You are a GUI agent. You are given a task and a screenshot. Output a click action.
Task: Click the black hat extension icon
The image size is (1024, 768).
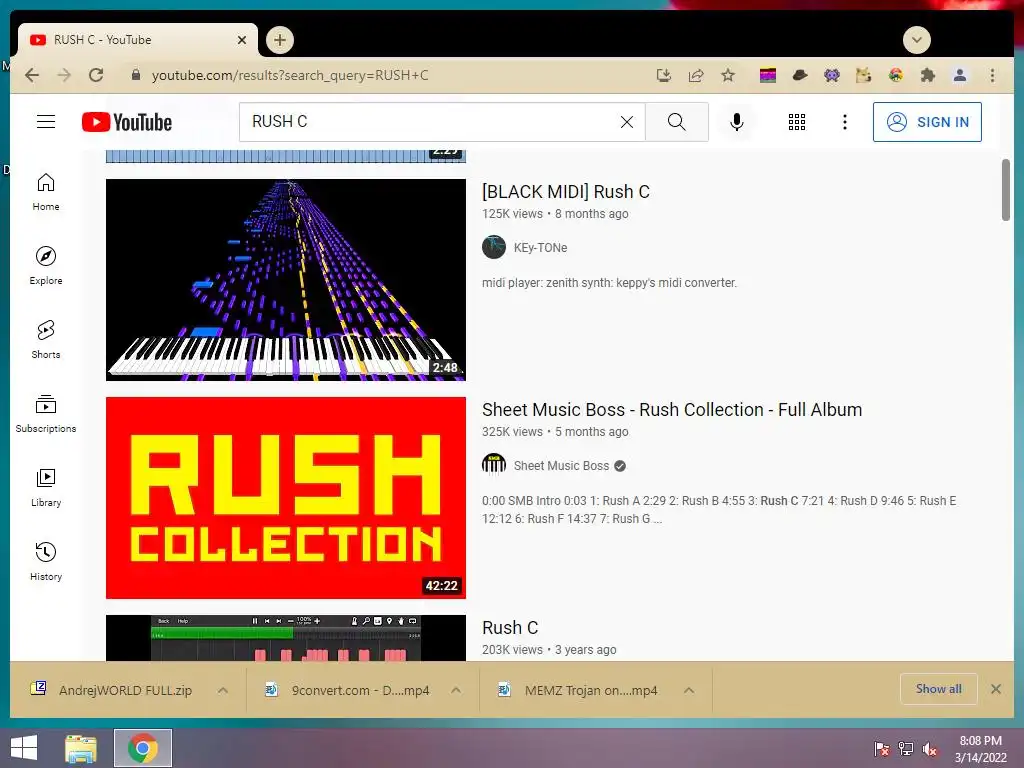click(x=799, y=75)
